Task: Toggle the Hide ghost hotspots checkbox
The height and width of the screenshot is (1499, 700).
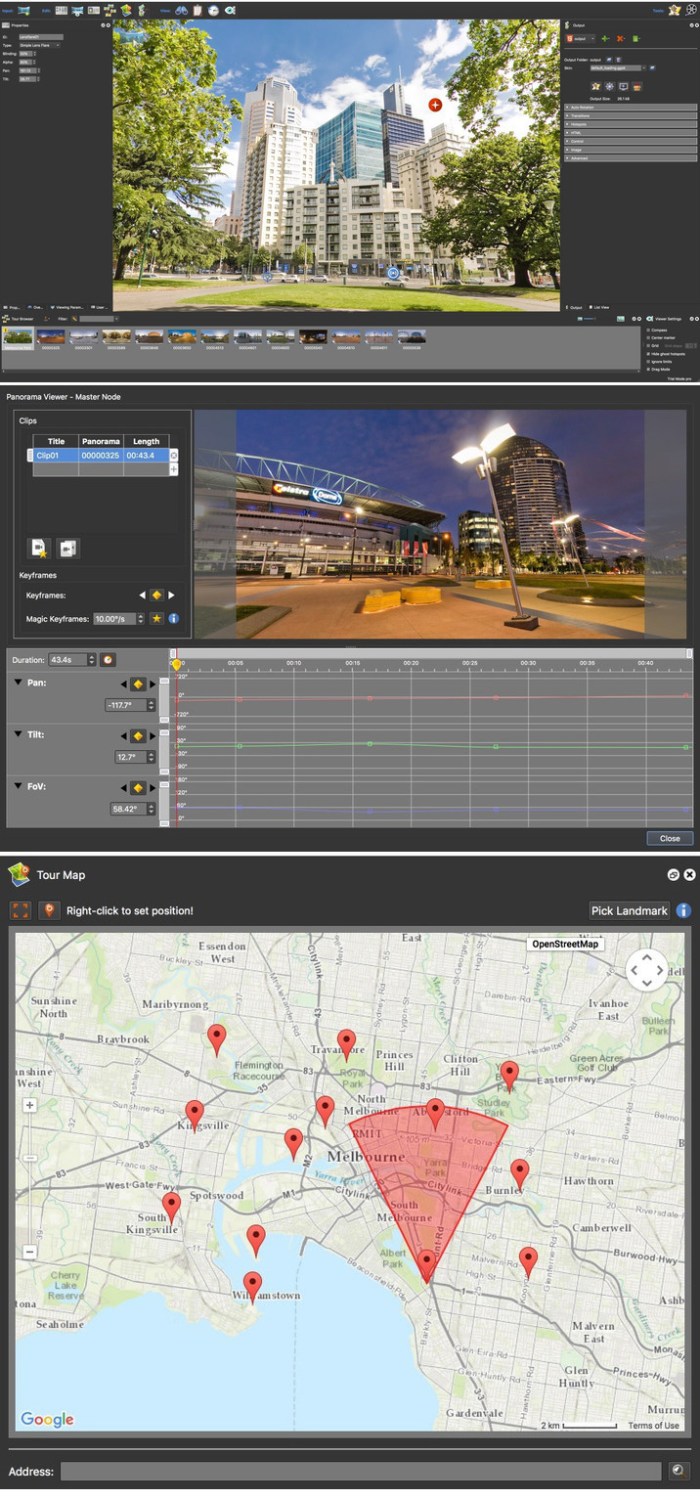Action: coord(648,353)
